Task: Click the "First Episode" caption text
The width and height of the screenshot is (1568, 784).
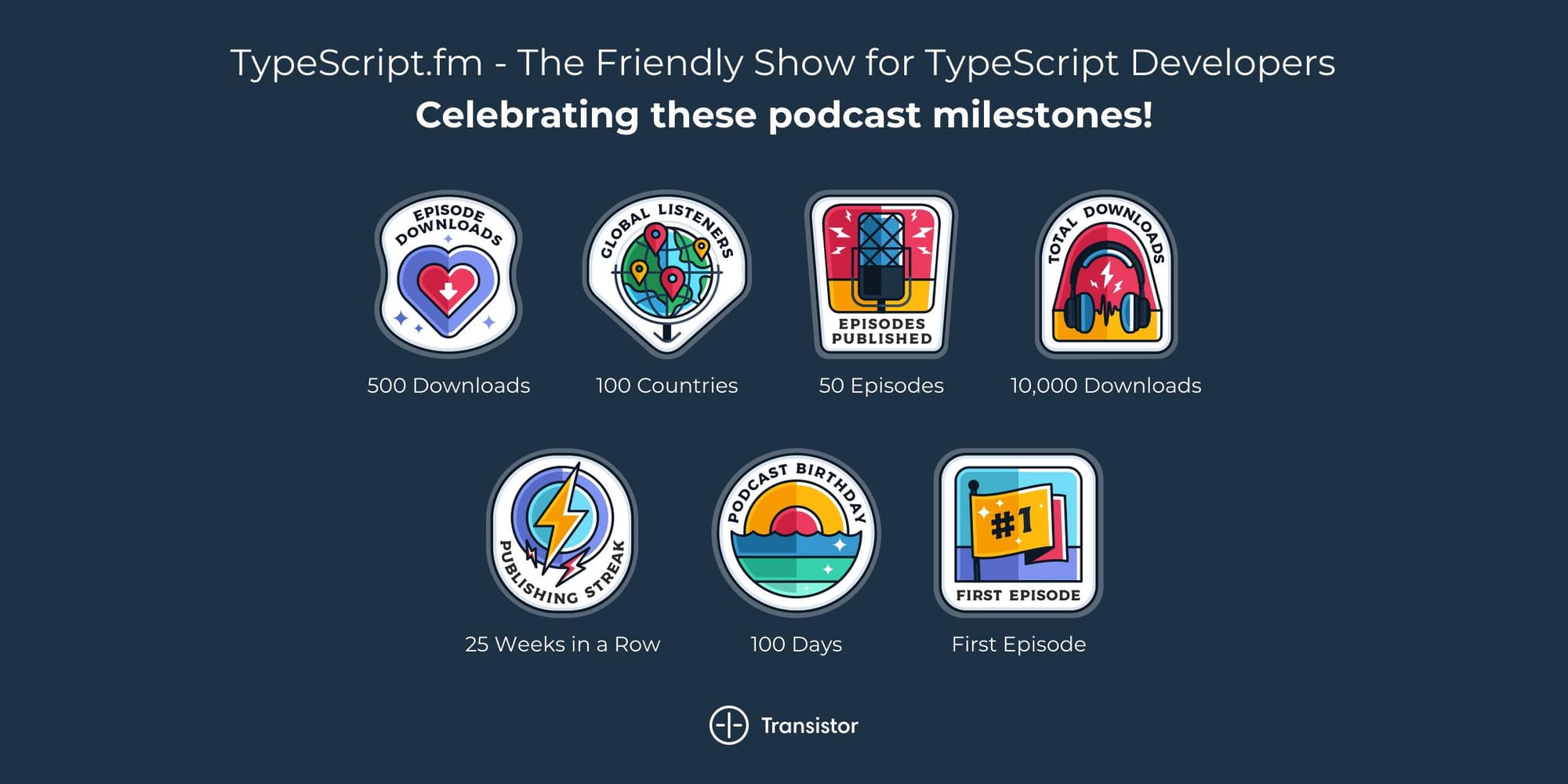Action: tap(1018, 644)
